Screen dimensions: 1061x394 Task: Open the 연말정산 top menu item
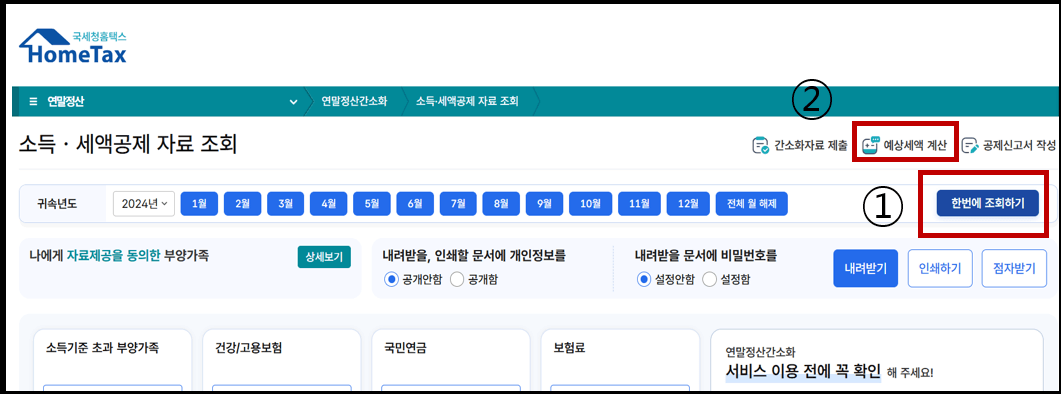66,102
